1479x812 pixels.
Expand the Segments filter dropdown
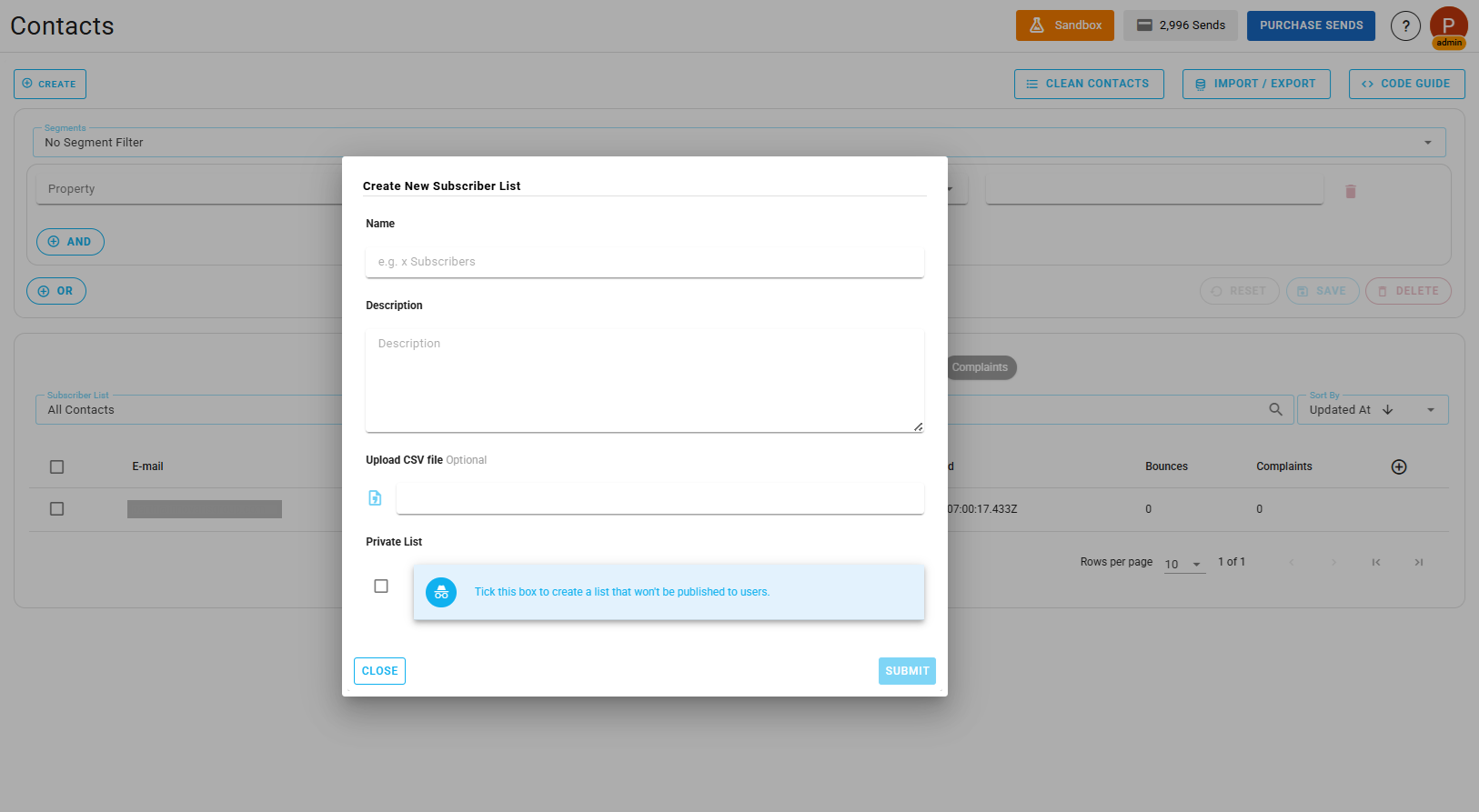1427,143
